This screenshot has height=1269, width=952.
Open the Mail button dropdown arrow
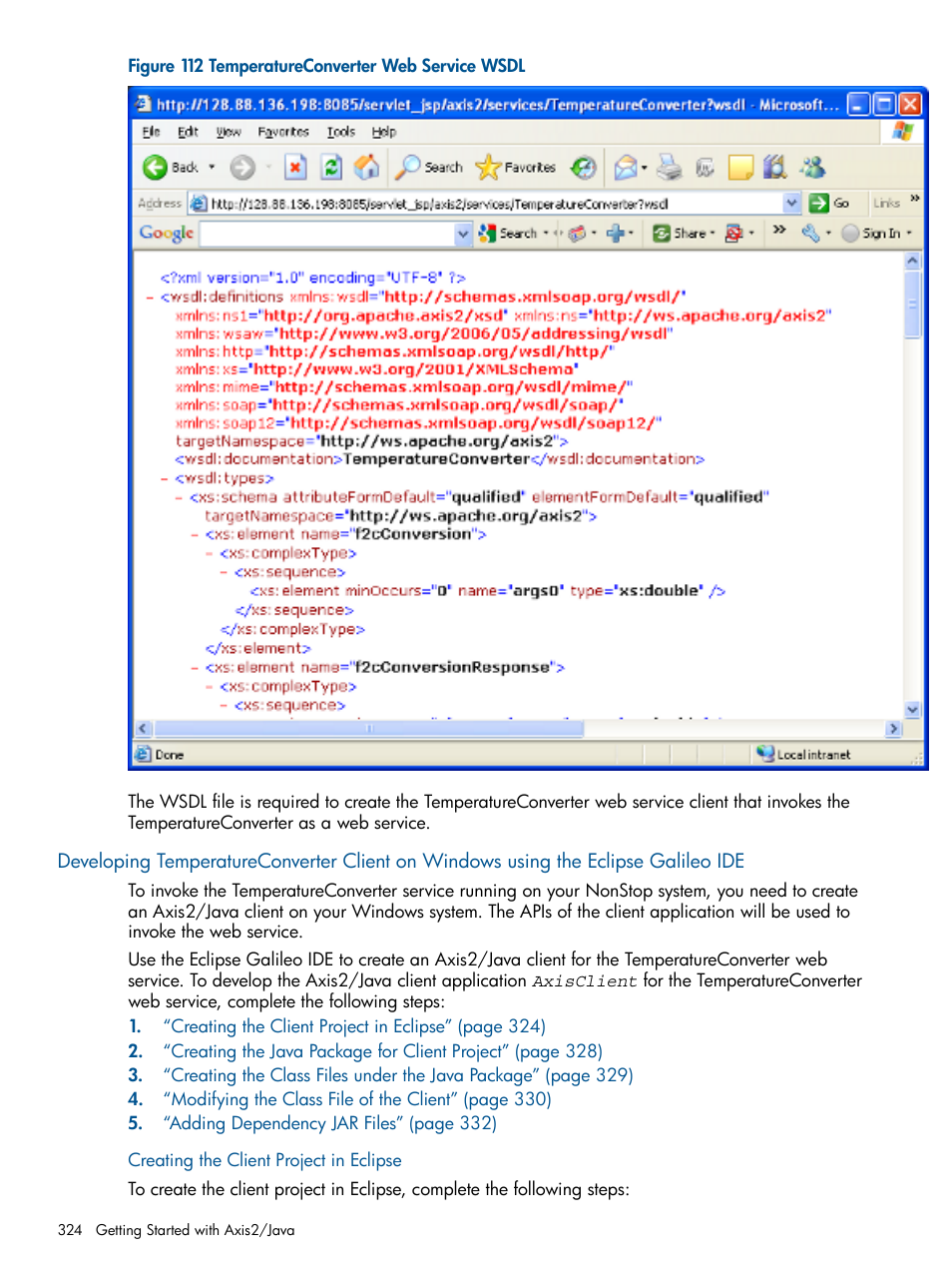645,168
